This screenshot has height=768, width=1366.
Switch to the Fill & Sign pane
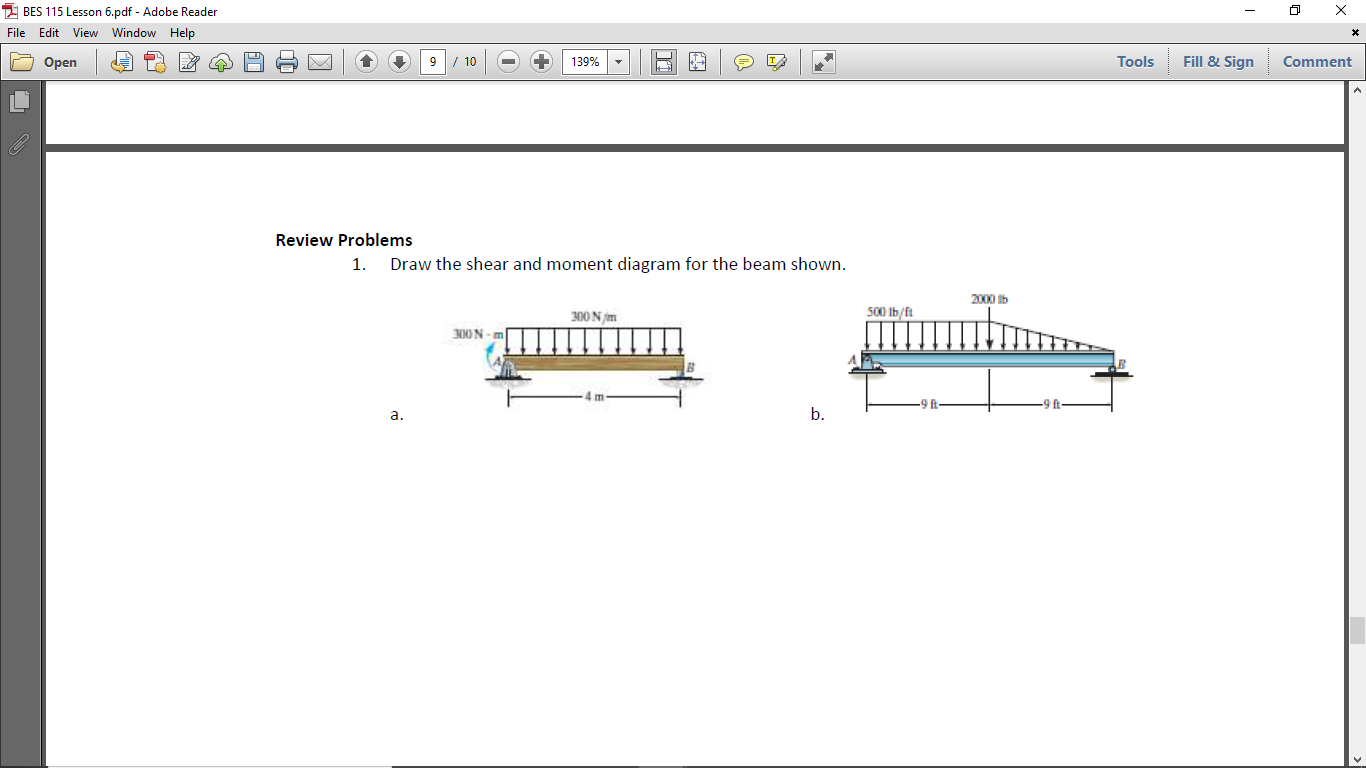pyautogui.click(x=1218, y=61)
